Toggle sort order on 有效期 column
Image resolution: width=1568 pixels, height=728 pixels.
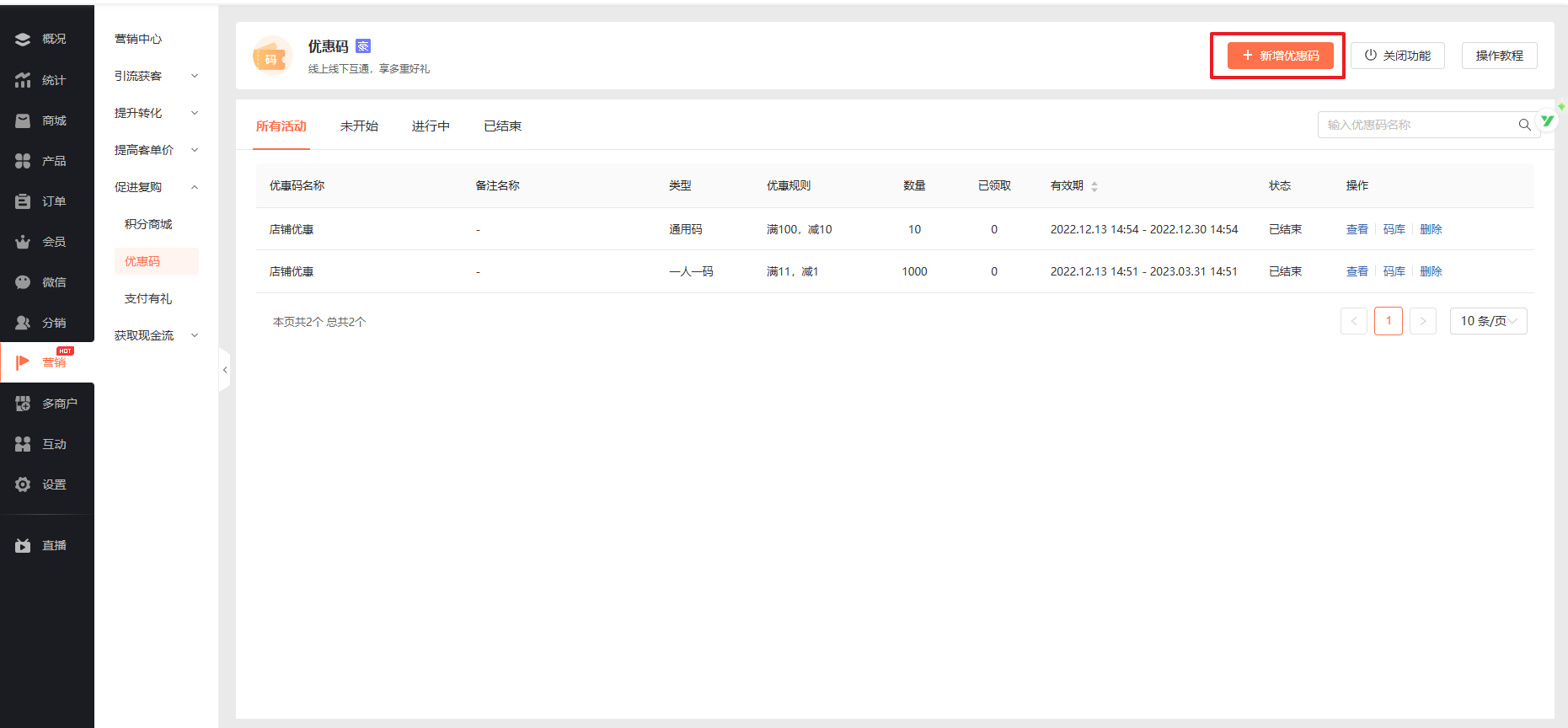point(1094,186)
